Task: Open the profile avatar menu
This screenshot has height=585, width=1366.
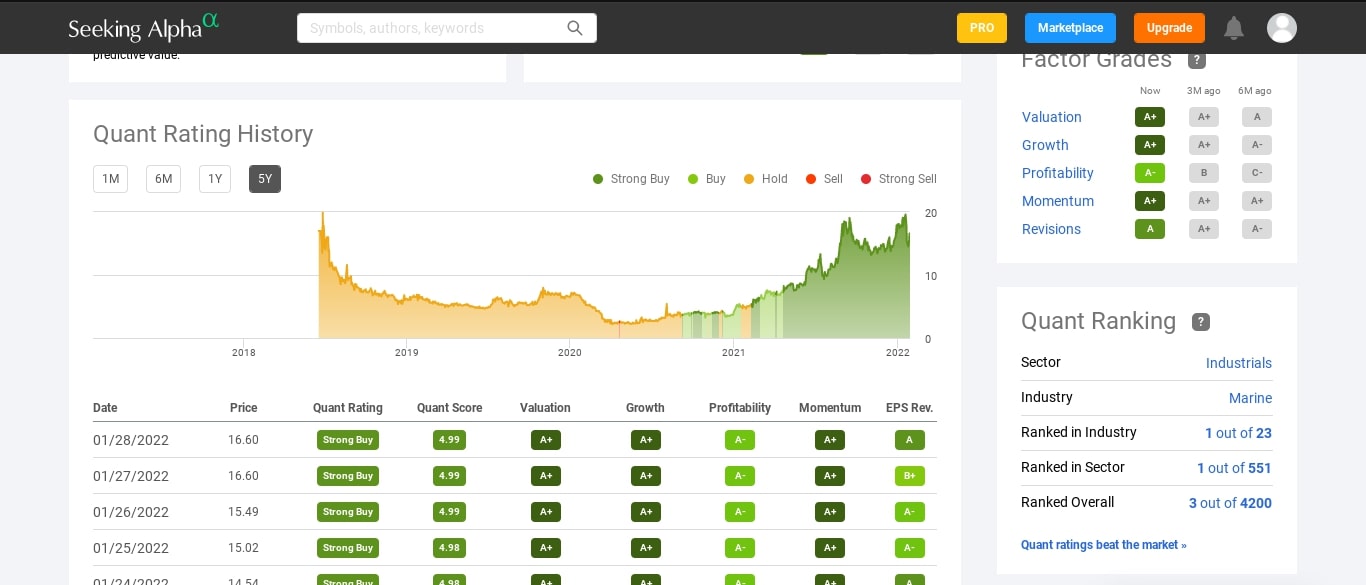Action: (1282, 28)
